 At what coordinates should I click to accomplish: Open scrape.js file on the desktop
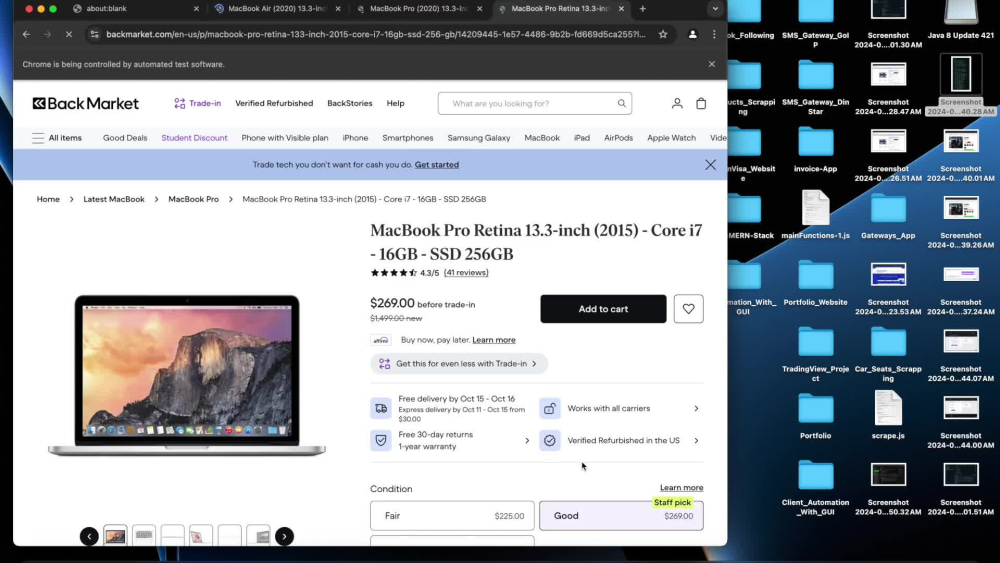tap(888, 415)
